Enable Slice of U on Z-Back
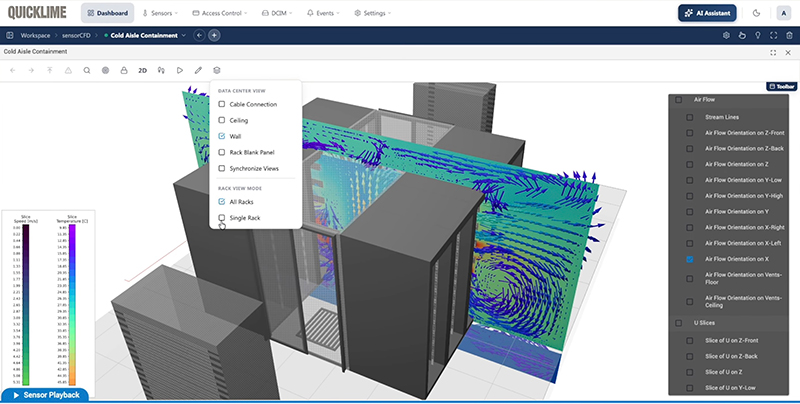The image size is (800, 404). [x=690, y=357]
